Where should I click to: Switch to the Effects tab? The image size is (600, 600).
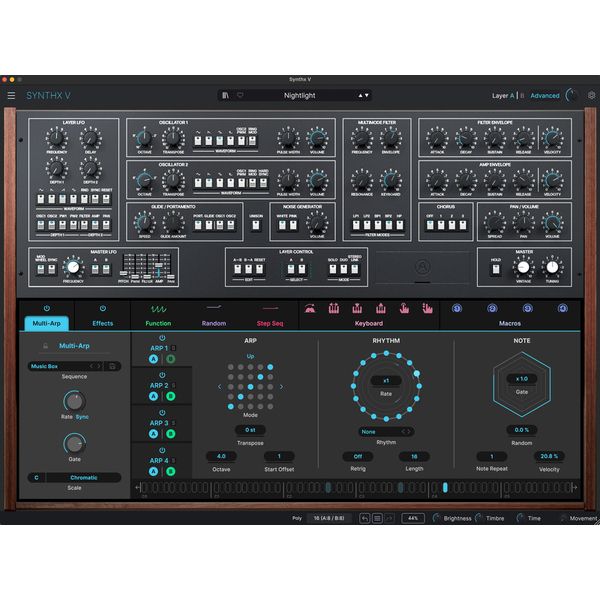(103, 323)
